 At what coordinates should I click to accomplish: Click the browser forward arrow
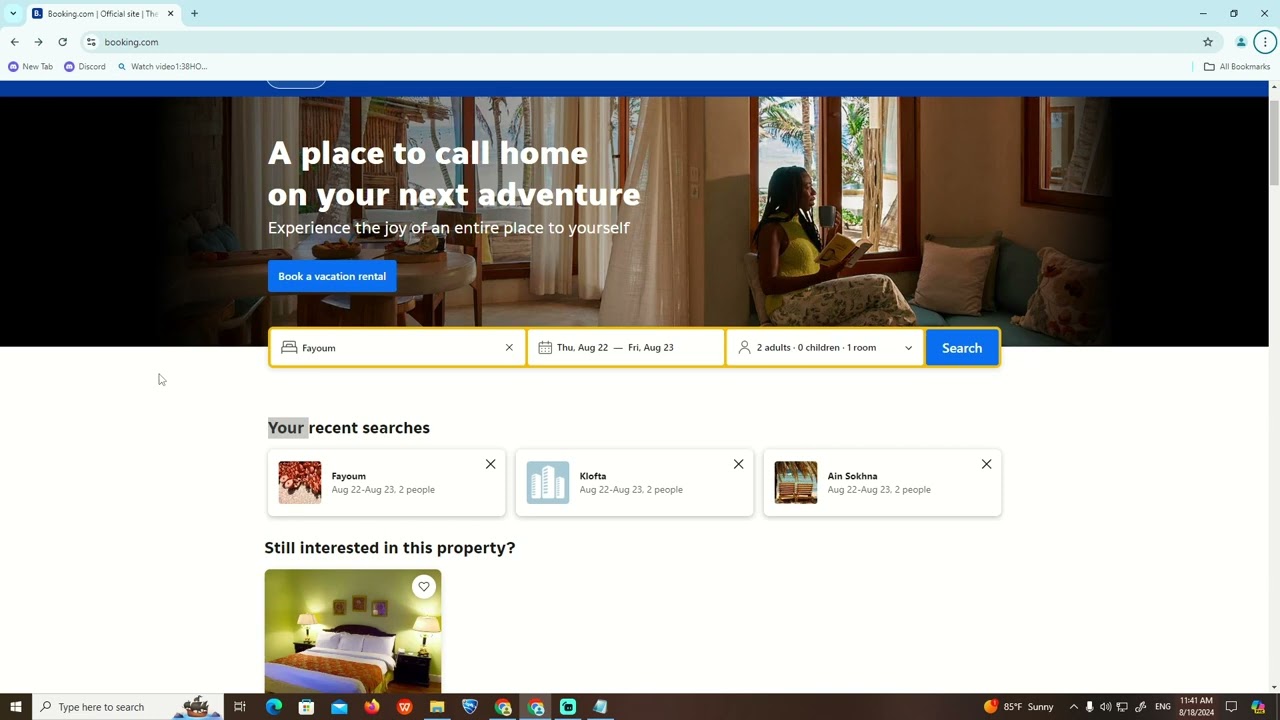(x=38, y=42)
